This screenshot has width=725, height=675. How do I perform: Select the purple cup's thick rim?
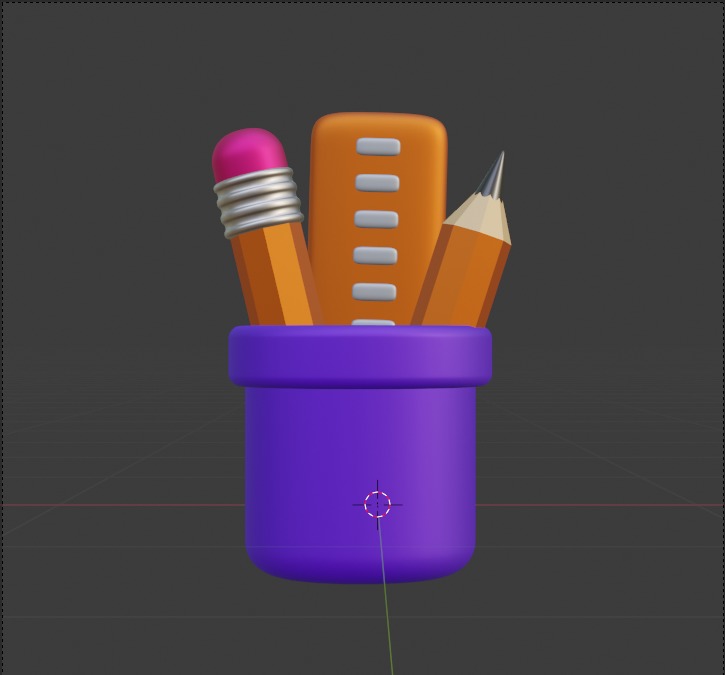pos(360,356)
